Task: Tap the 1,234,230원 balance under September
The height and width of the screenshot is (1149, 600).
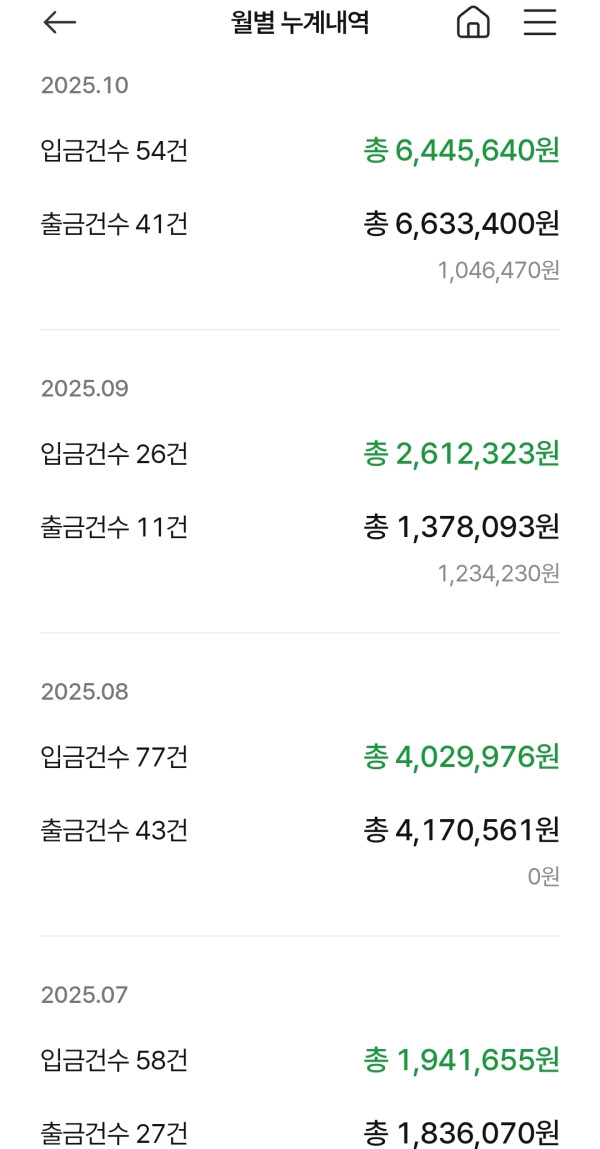Action: (x=498, y=573)
